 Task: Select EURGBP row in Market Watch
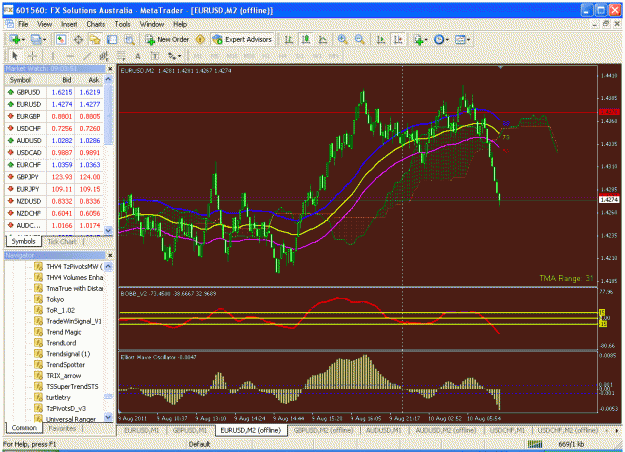54,116
